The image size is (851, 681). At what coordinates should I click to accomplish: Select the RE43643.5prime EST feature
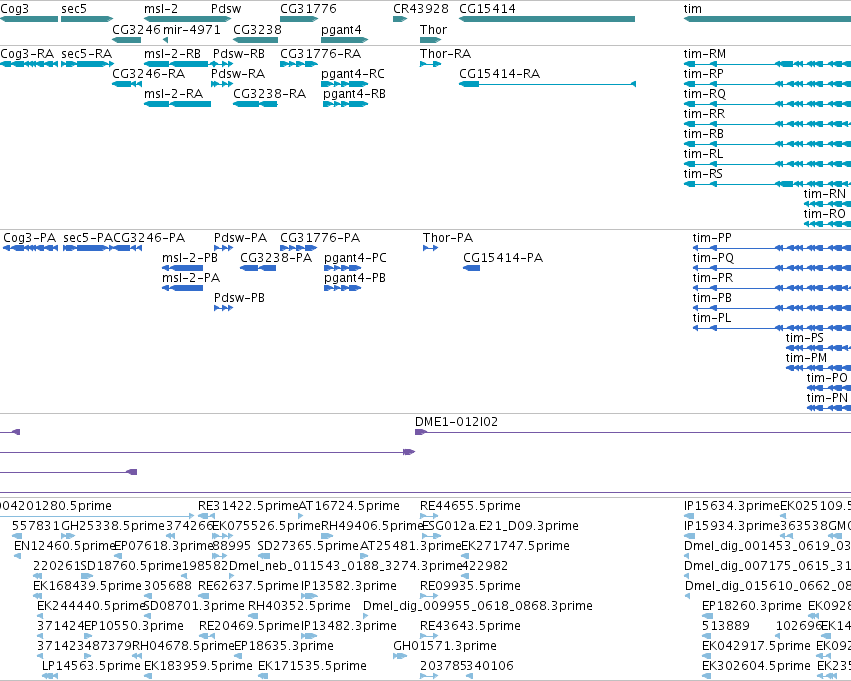(429, 636)
